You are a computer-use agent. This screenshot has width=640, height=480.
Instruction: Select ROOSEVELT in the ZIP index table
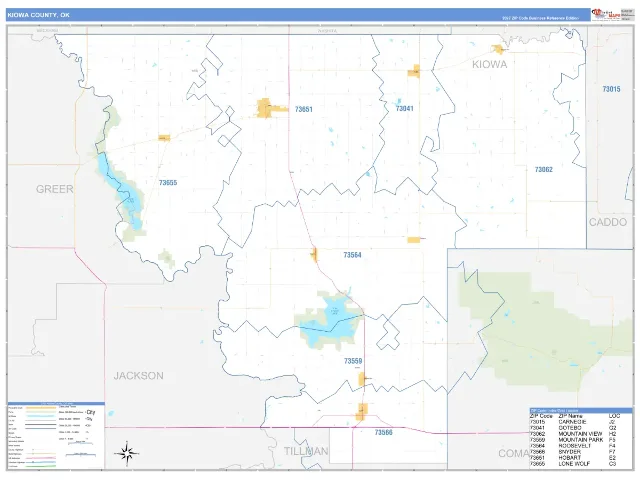(x=574, y=446)
